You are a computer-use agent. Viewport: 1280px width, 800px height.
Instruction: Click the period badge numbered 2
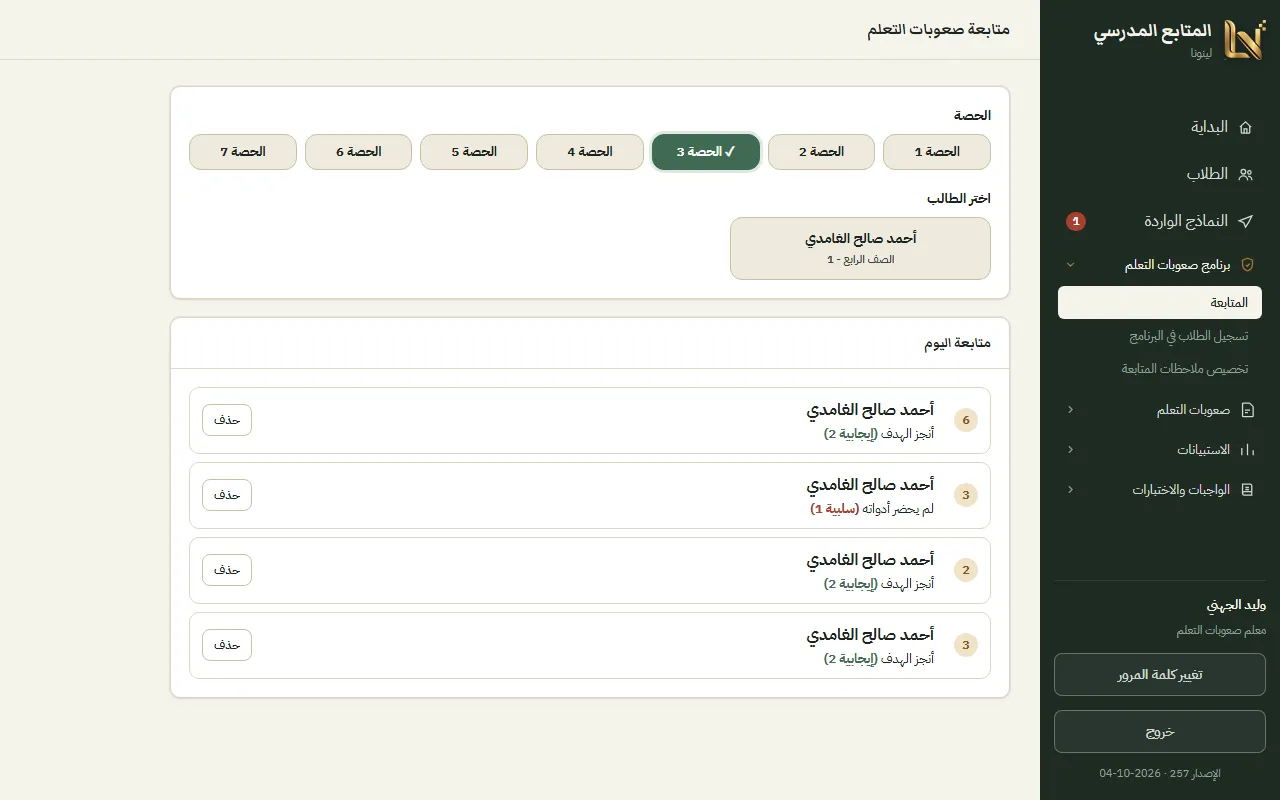966,570
